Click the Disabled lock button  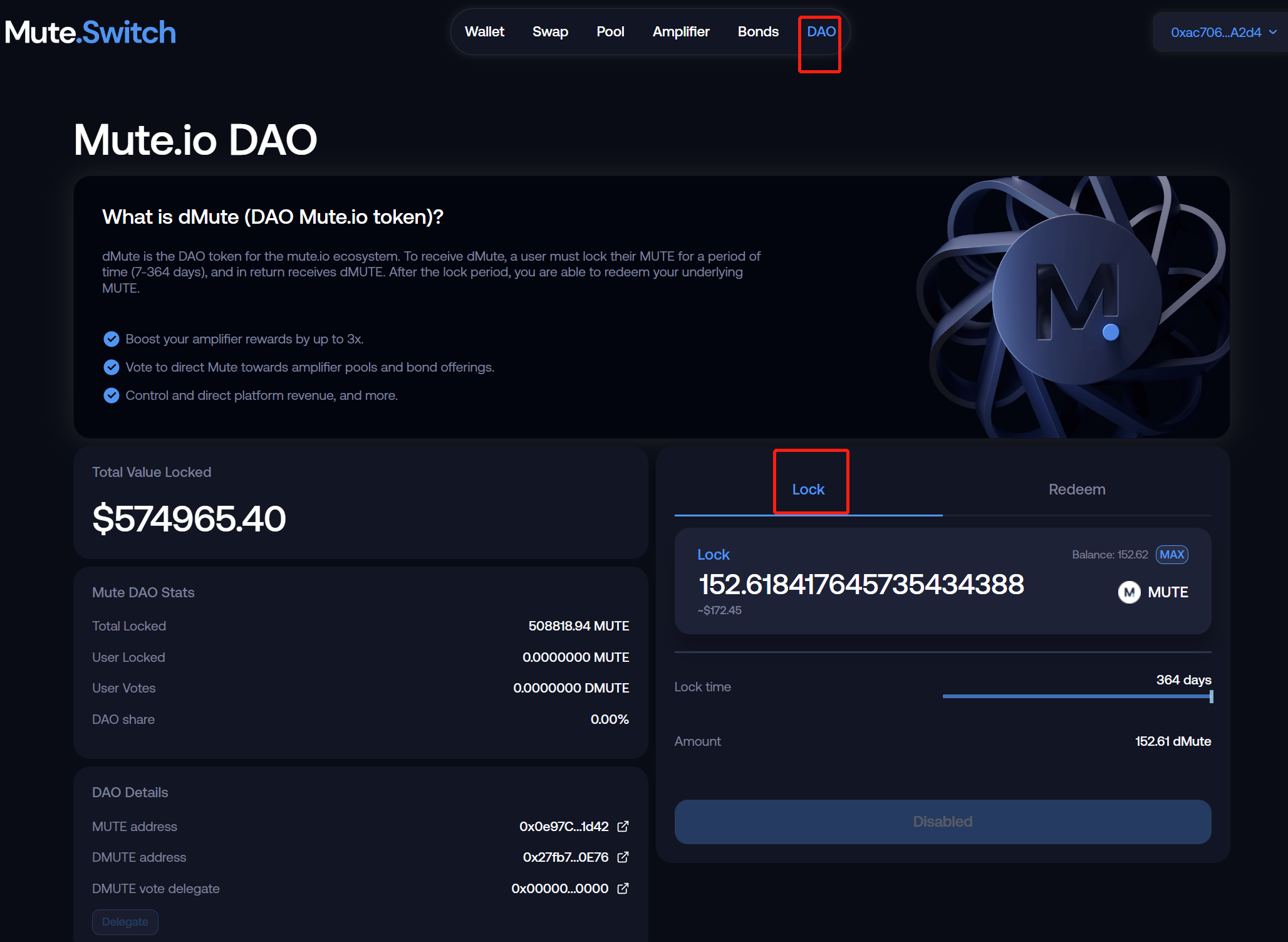pyautogui.click(x=942, y=821)
